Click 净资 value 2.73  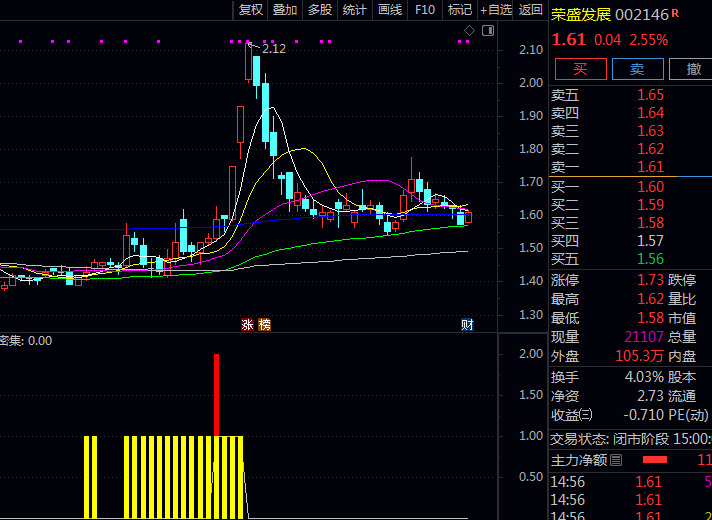tap(650, 396)
